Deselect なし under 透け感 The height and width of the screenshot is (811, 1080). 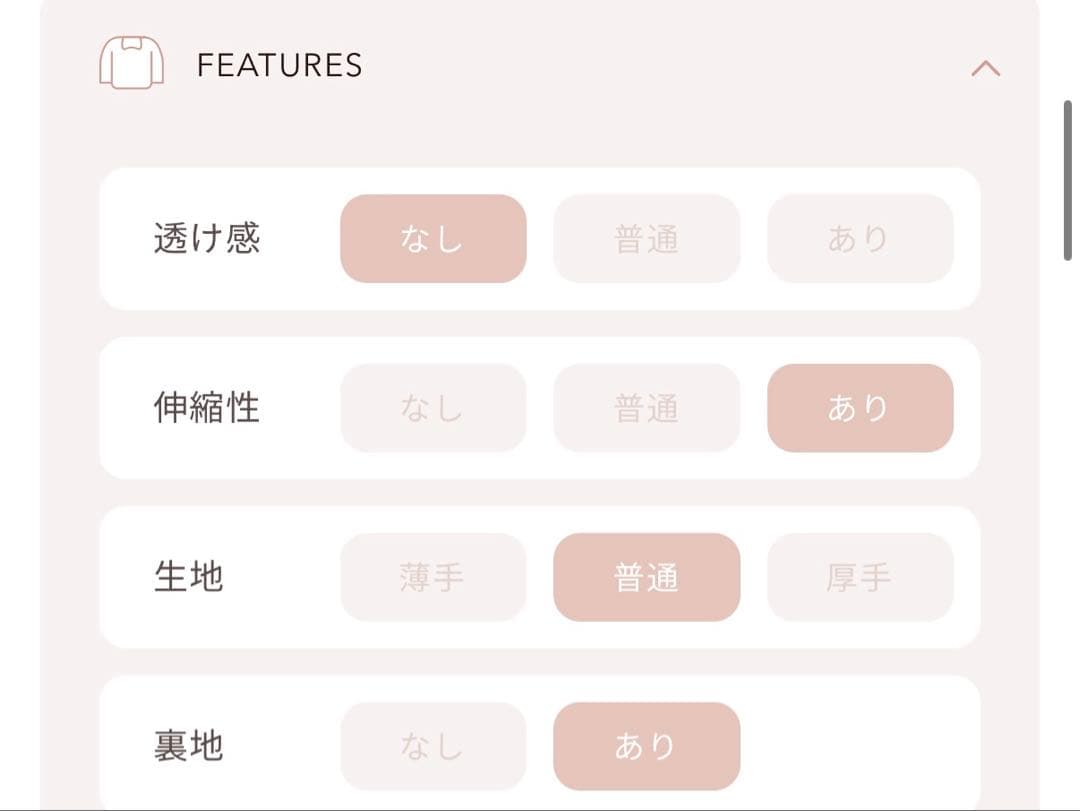tap(433, 237)
